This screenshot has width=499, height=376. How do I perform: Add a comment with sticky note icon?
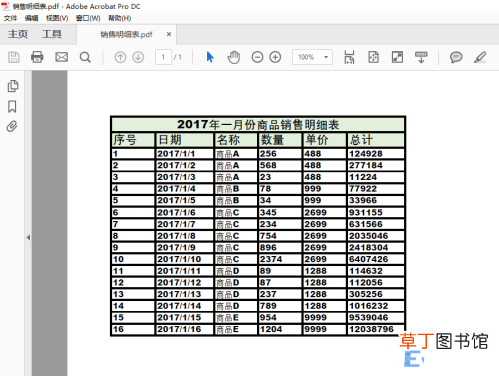point(456,57)
